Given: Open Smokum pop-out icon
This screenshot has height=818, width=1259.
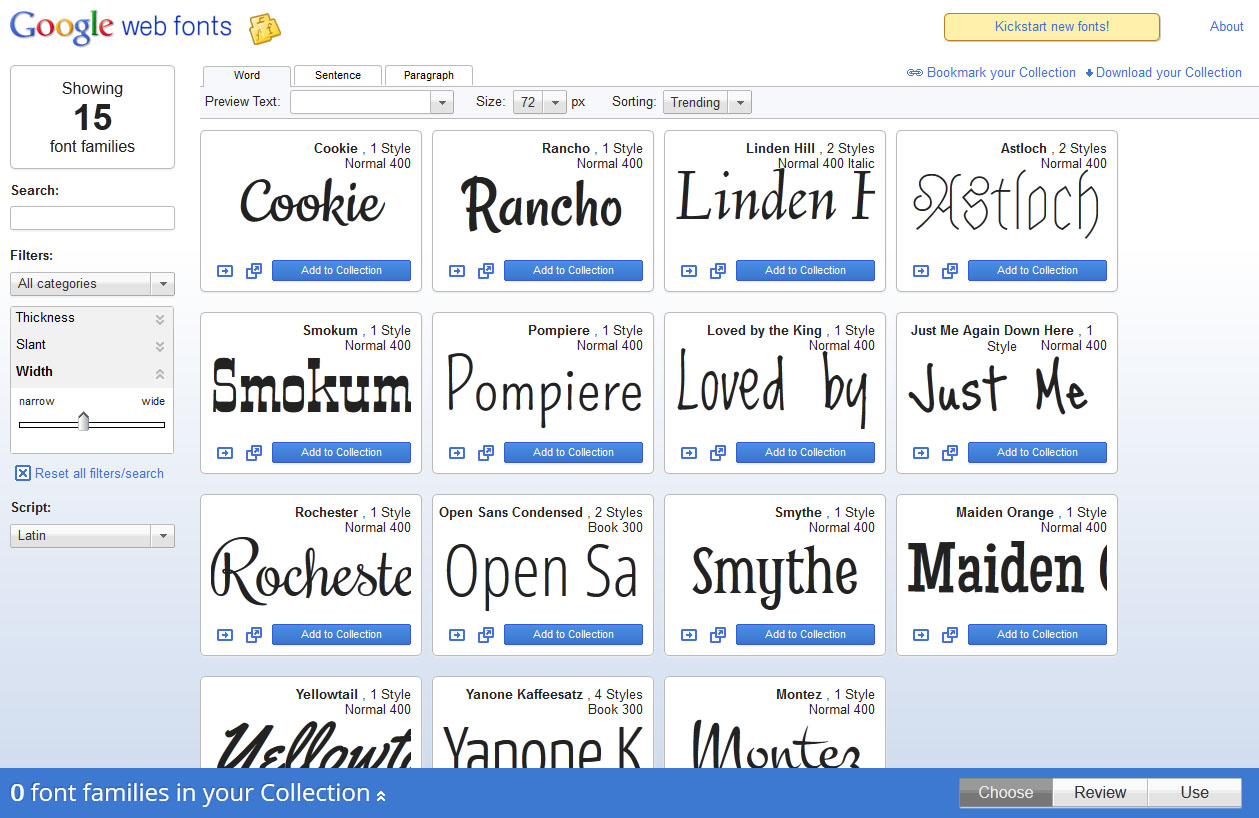Looking at the screenshot, I should (254, 453).
